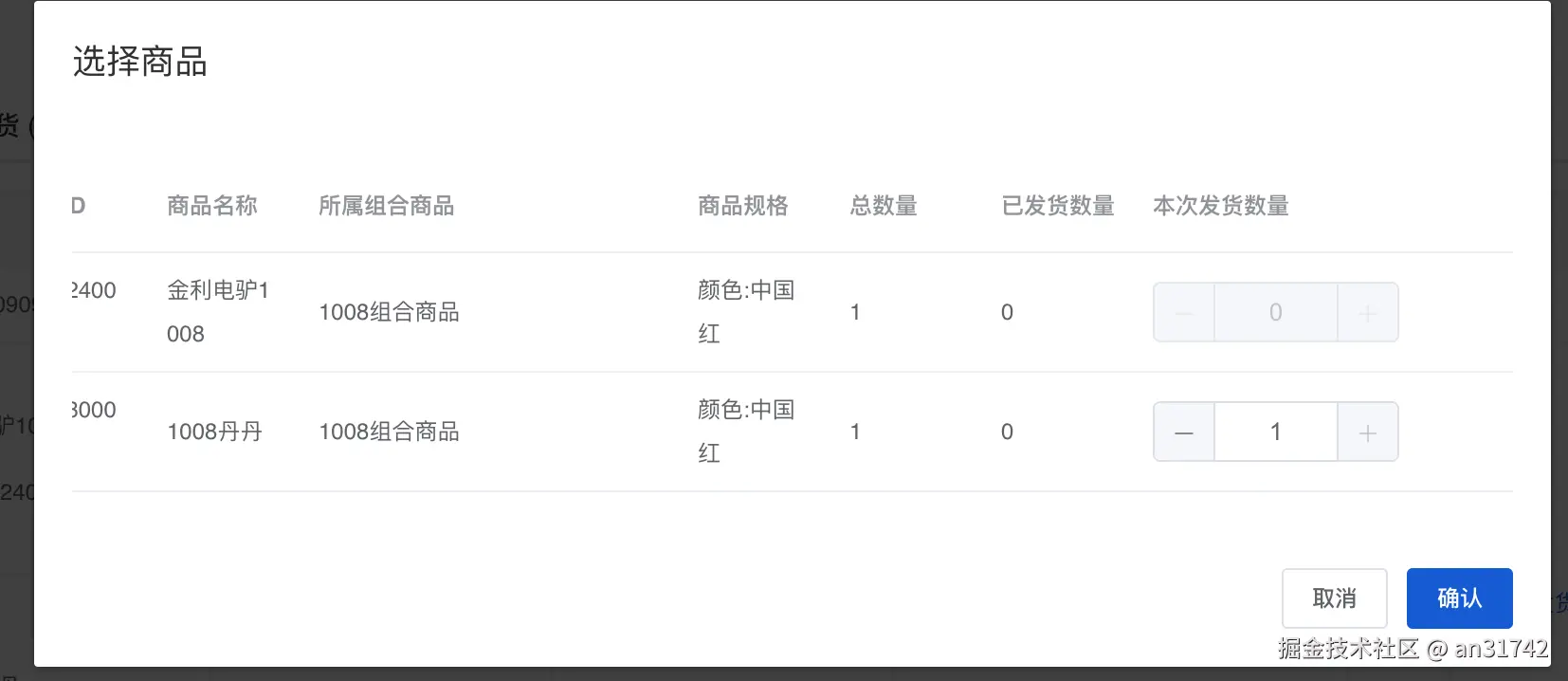Decrease shipment quantity for 1008丹丹
This screenshot has width=1568, height=681.
click(1184, 433)
